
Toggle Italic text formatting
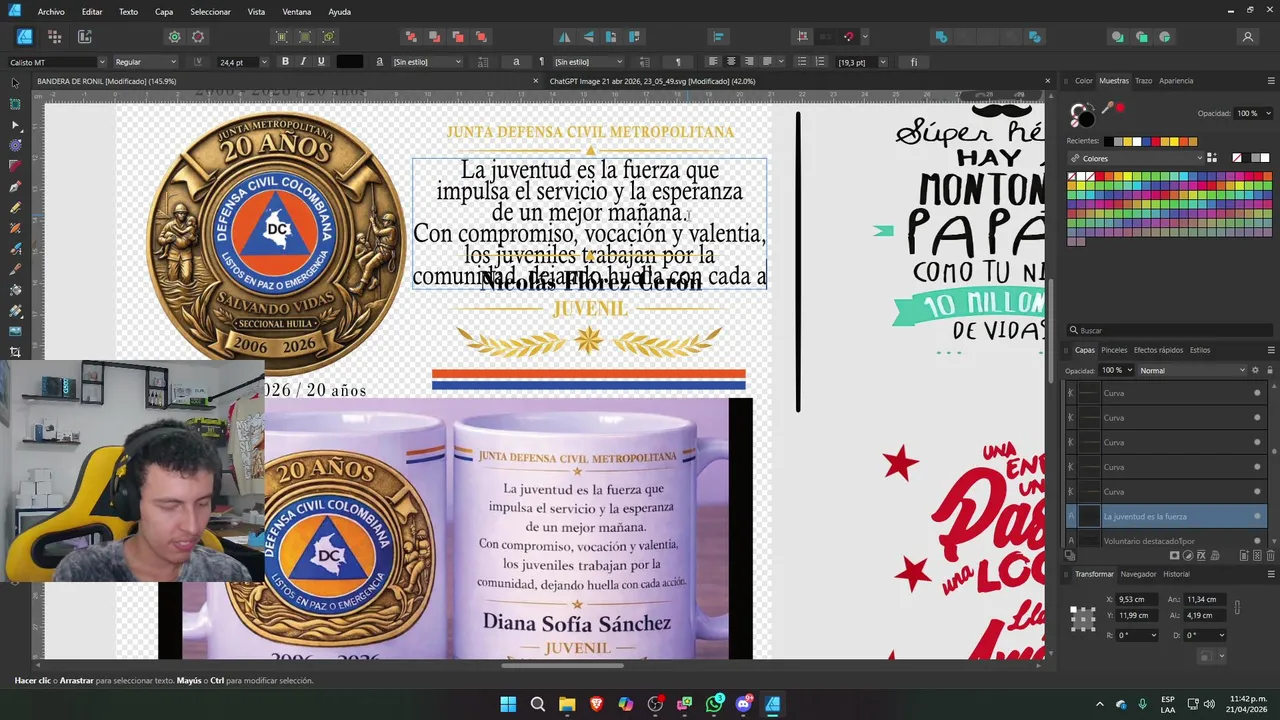[303, 62]
